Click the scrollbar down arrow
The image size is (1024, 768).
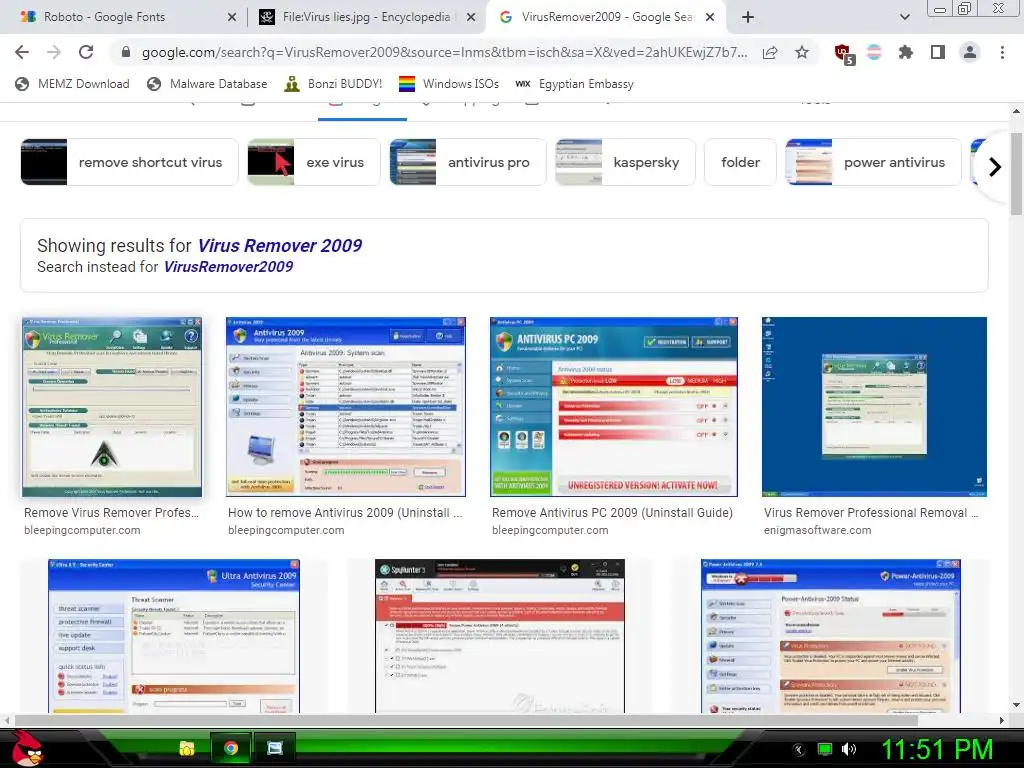click(1016, 705)
